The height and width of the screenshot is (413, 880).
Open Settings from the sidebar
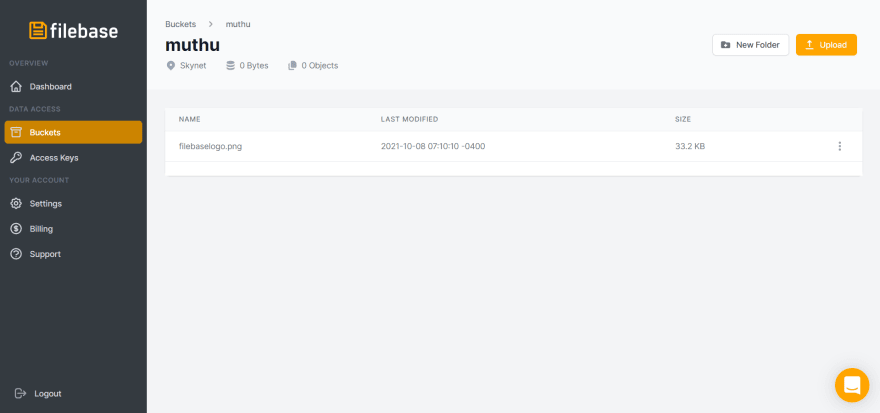point(73,203)
